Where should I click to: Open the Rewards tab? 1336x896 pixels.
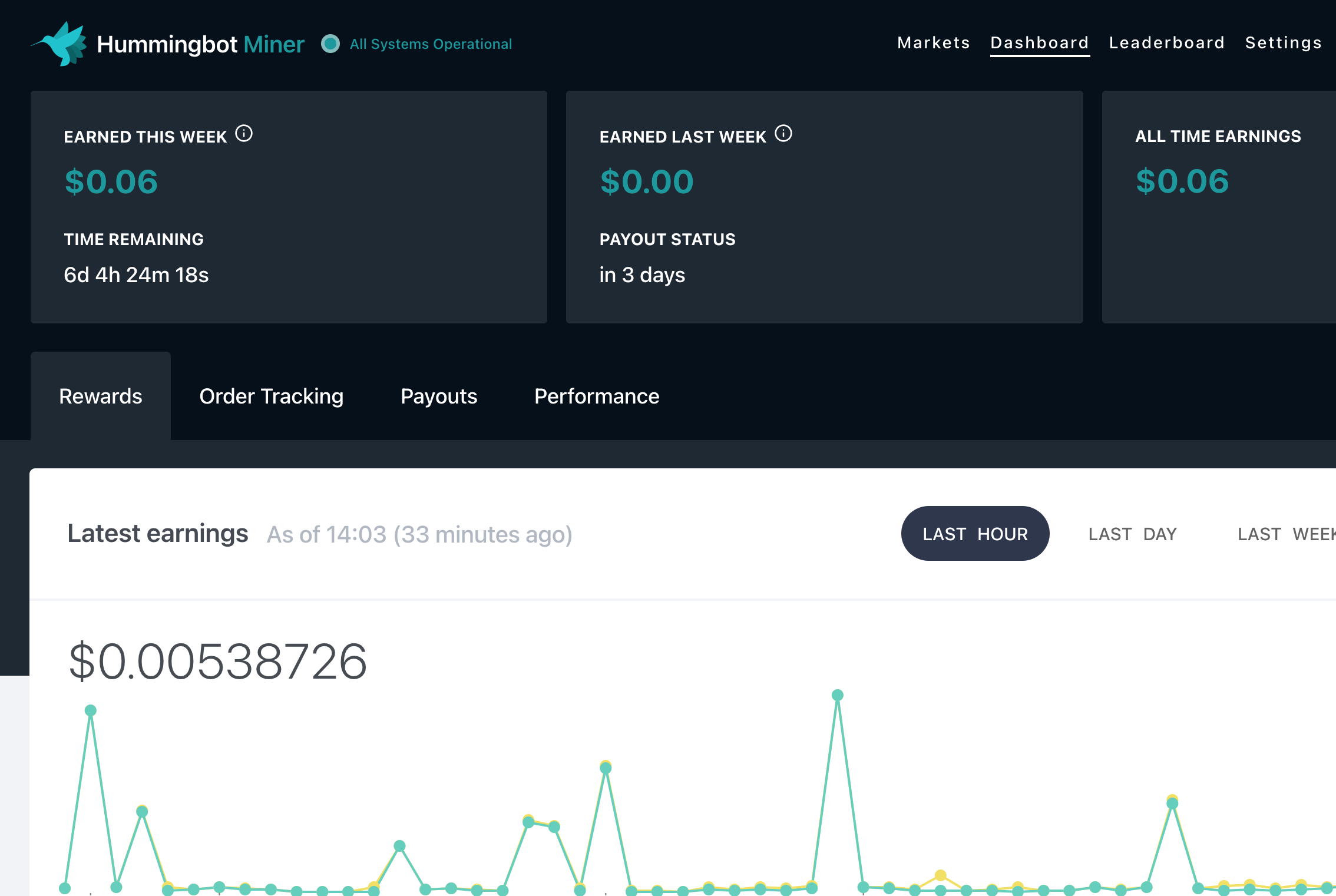(x=100, y=396)
